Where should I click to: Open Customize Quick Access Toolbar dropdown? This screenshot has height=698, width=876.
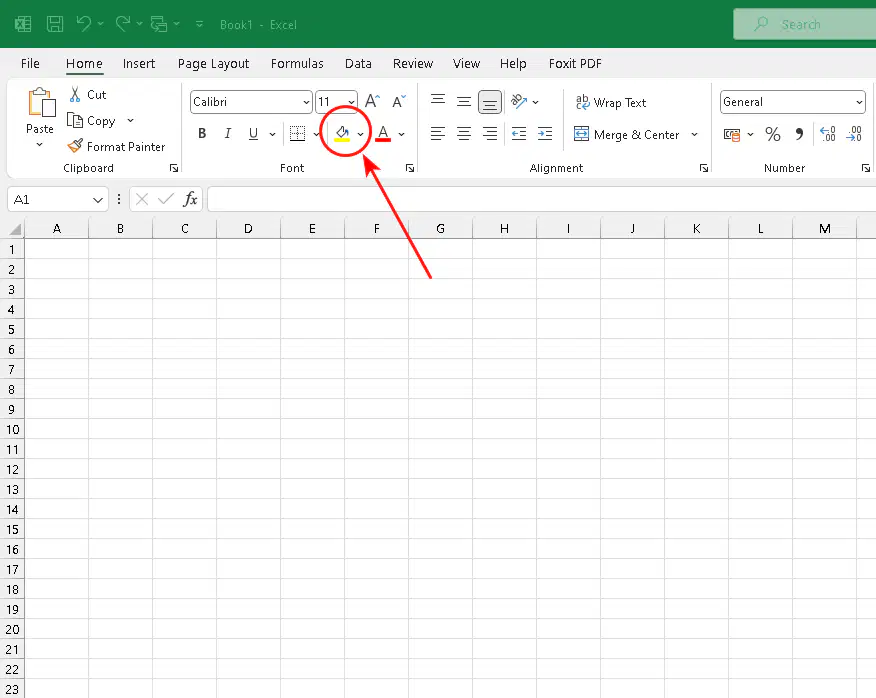click(x=199, y=24)
